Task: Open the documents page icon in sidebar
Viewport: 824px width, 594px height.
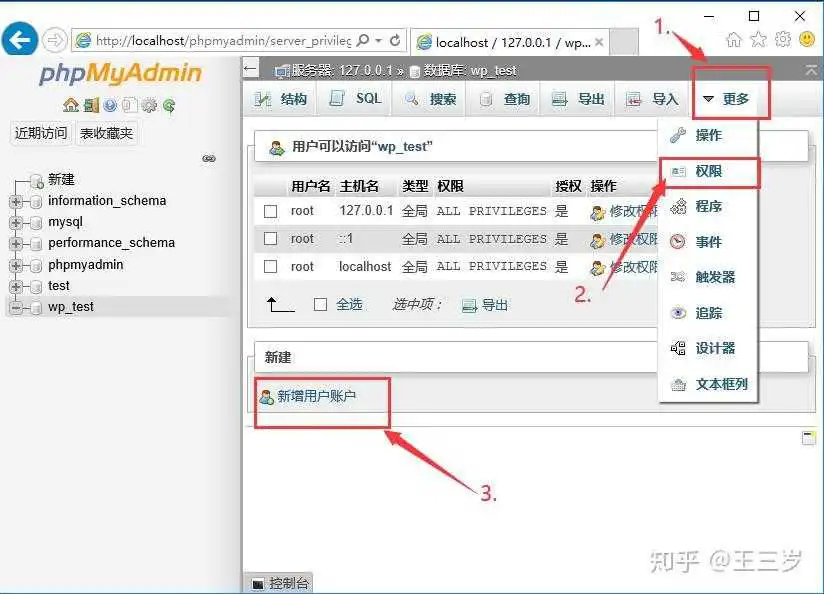Action: coord(129,106)
